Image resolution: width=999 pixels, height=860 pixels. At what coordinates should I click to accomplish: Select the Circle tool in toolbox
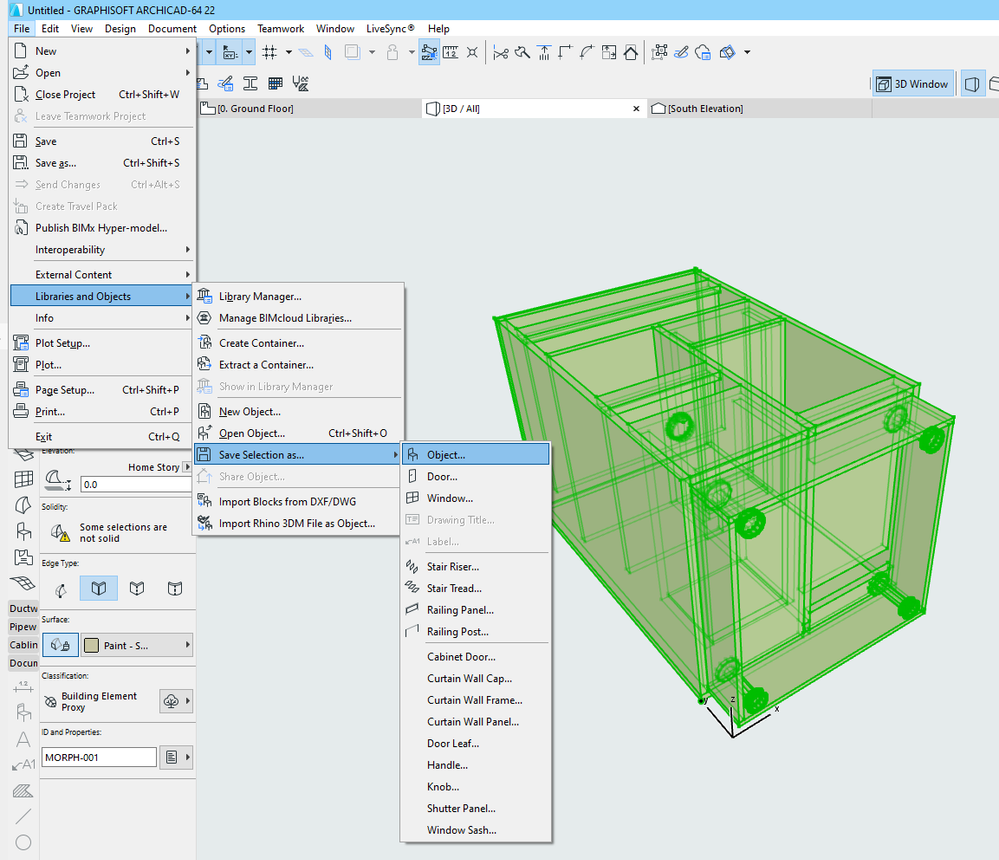click(x=22, y=843)
